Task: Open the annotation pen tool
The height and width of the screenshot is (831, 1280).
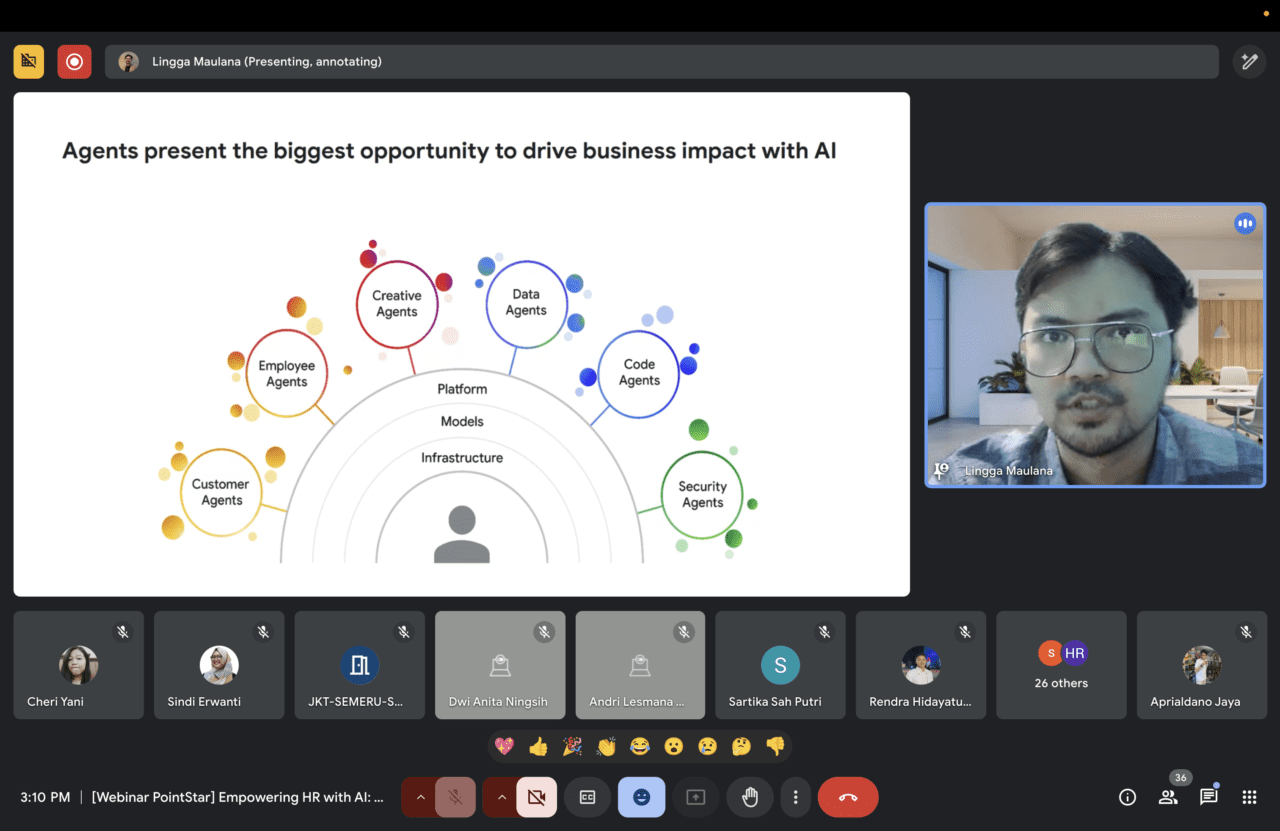Action: [x=1249, y=62]
